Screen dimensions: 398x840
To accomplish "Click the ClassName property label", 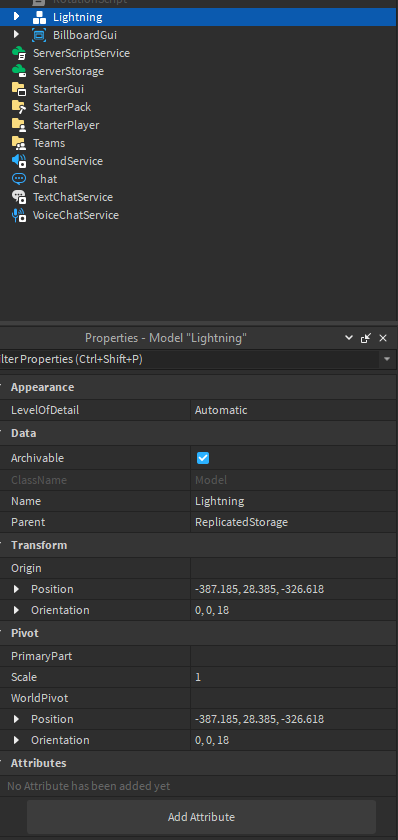I will (39, 480).
